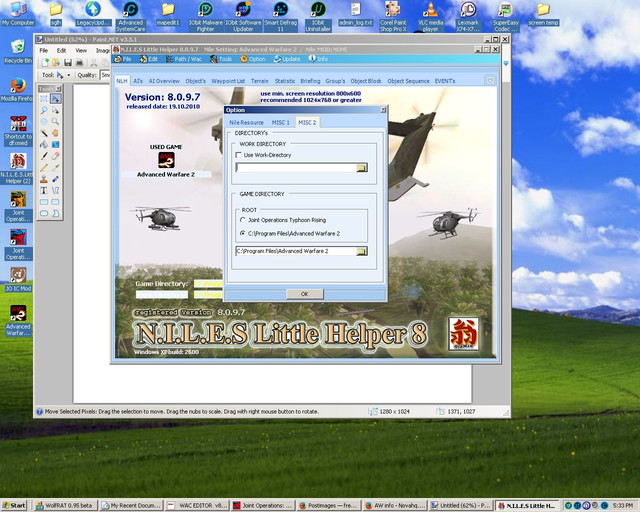Browse for work directory folder icon
Viewport: 640px width, 512px height.
coord(361,168)
